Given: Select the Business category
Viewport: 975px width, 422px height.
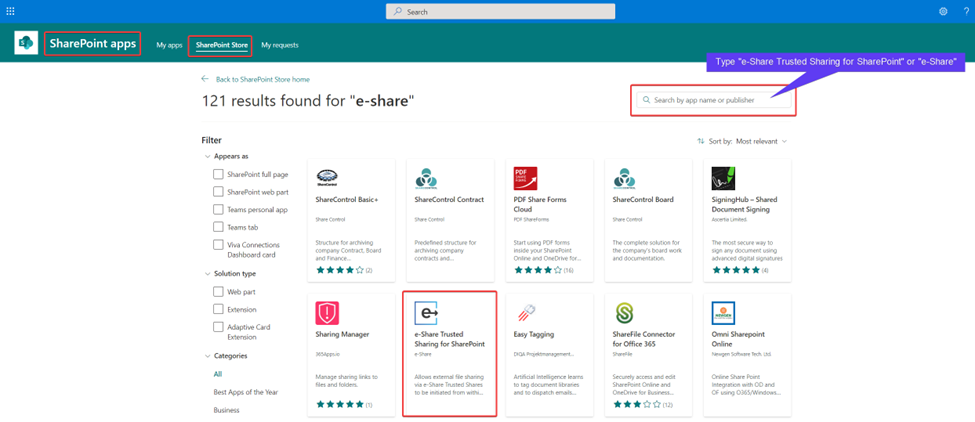Looking at the screenshot, I should (x=226, y=410).
